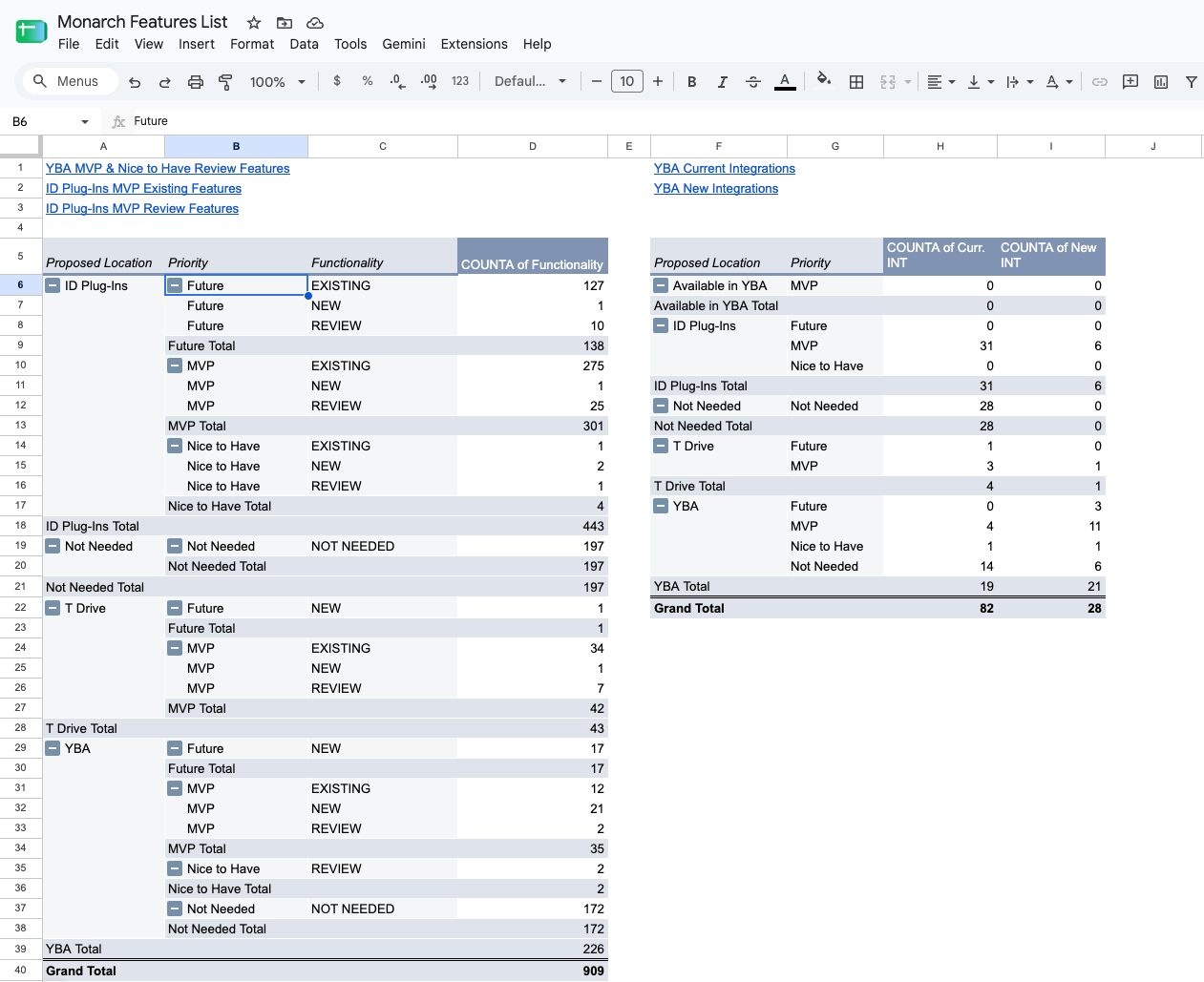The image size is (1204, 982).
Task: Increase decimal places
Action: tap(429, 81)
